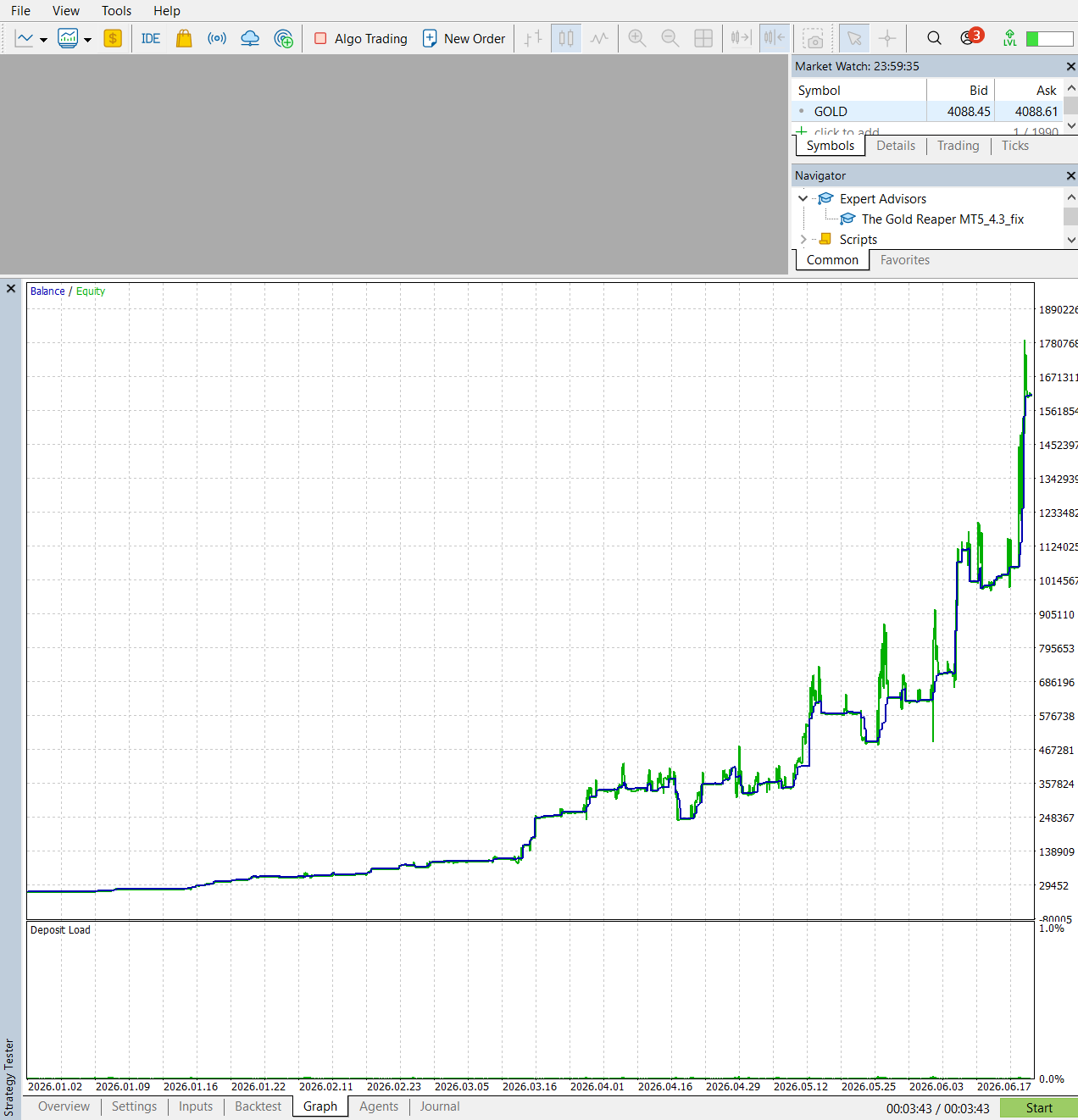Switch to Market Watch Symbols tab
This screenshot has height=1120, width=1078.
(x=831, y=146)
